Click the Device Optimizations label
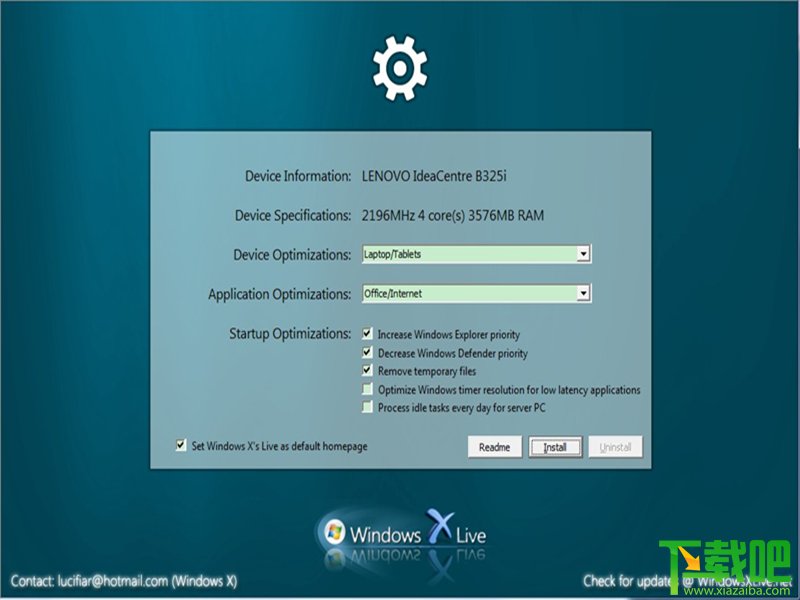 [292, 255]
